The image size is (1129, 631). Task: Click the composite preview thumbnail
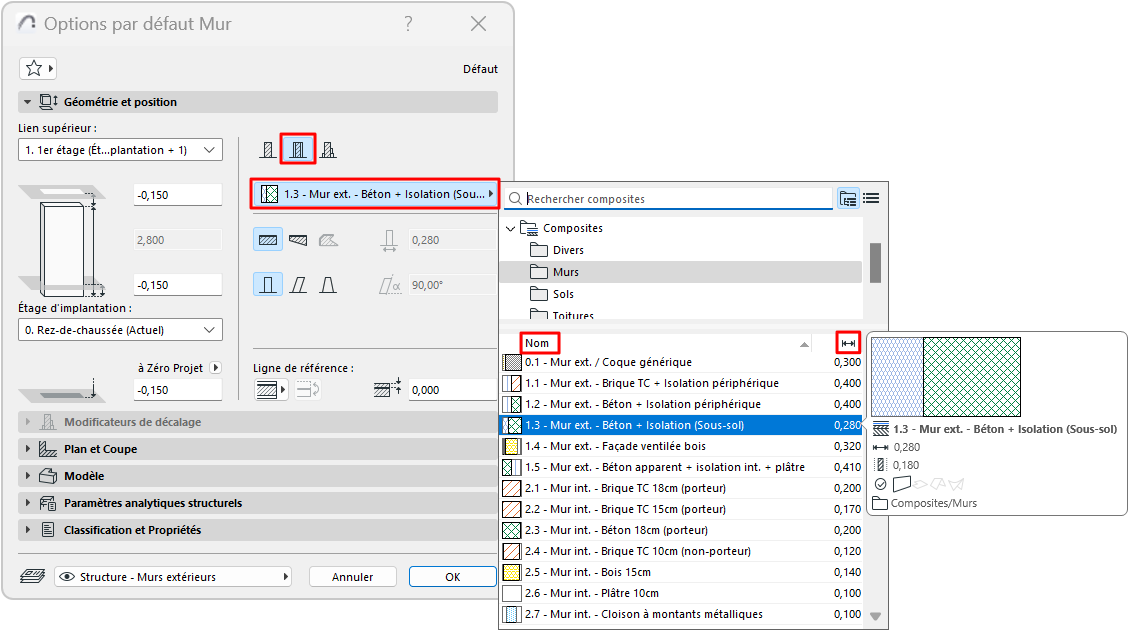pos(945,377)
